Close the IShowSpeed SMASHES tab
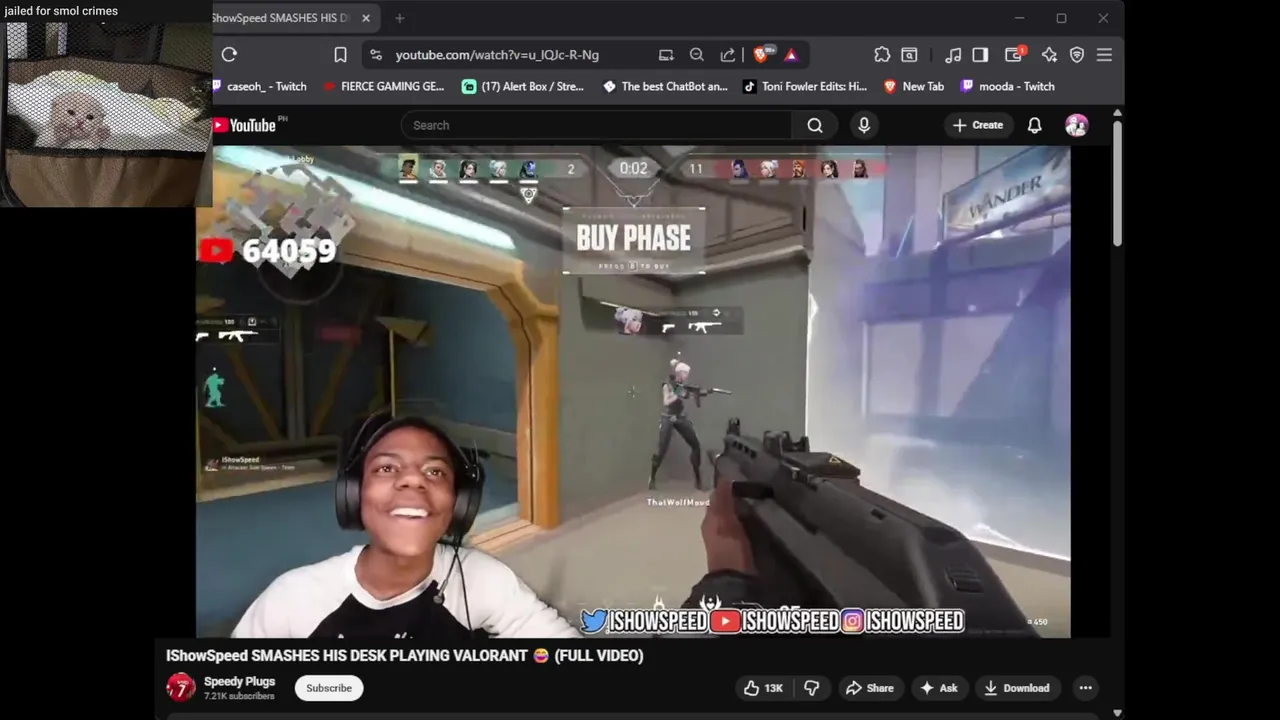The width and height of the screenshot is (1280, 720). (366, 18)
